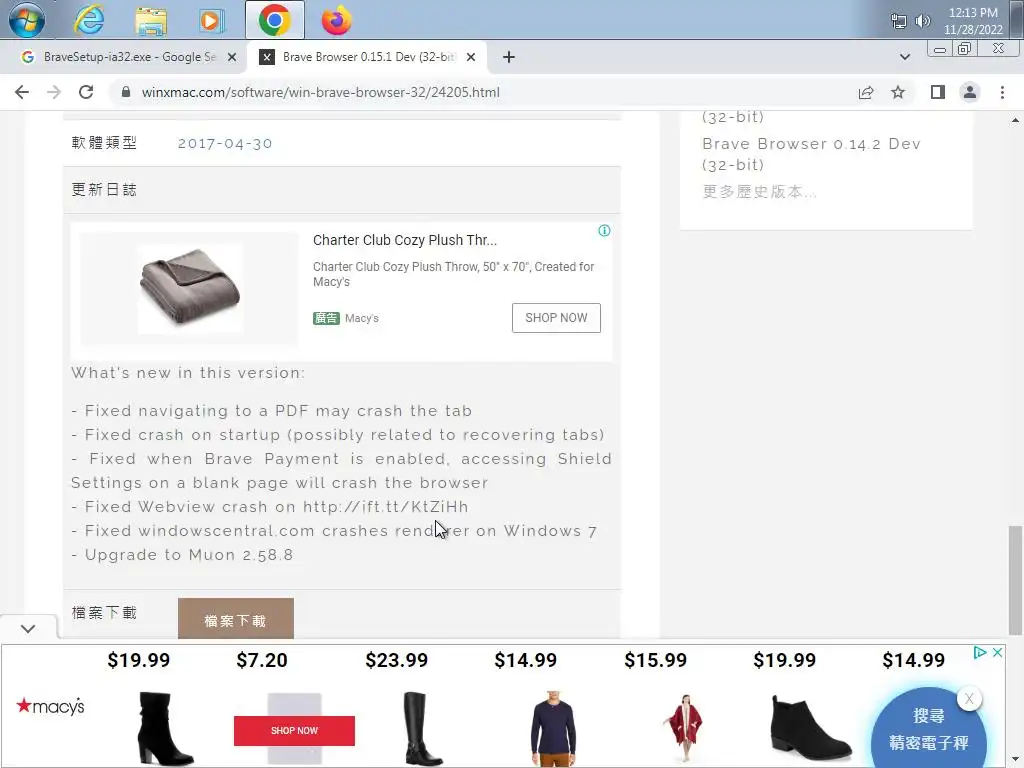
Task: Open the File Explorer taskbar icon
Action: tap(151, 20)
